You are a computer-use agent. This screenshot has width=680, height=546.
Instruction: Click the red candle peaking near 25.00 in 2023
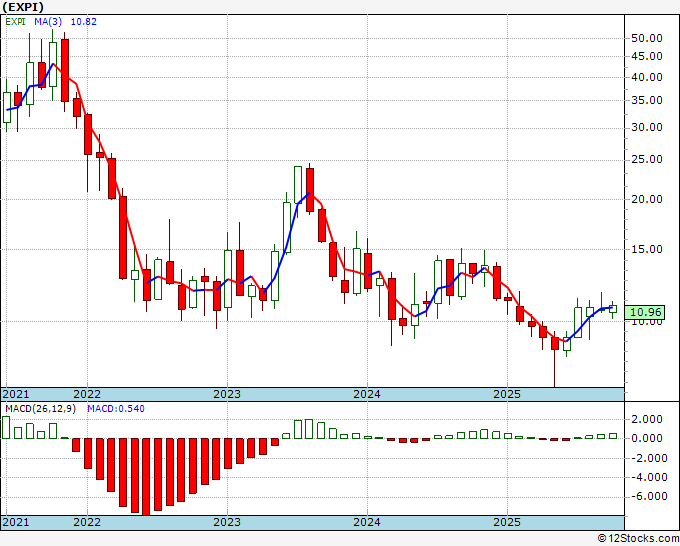[x=310, y=190]
